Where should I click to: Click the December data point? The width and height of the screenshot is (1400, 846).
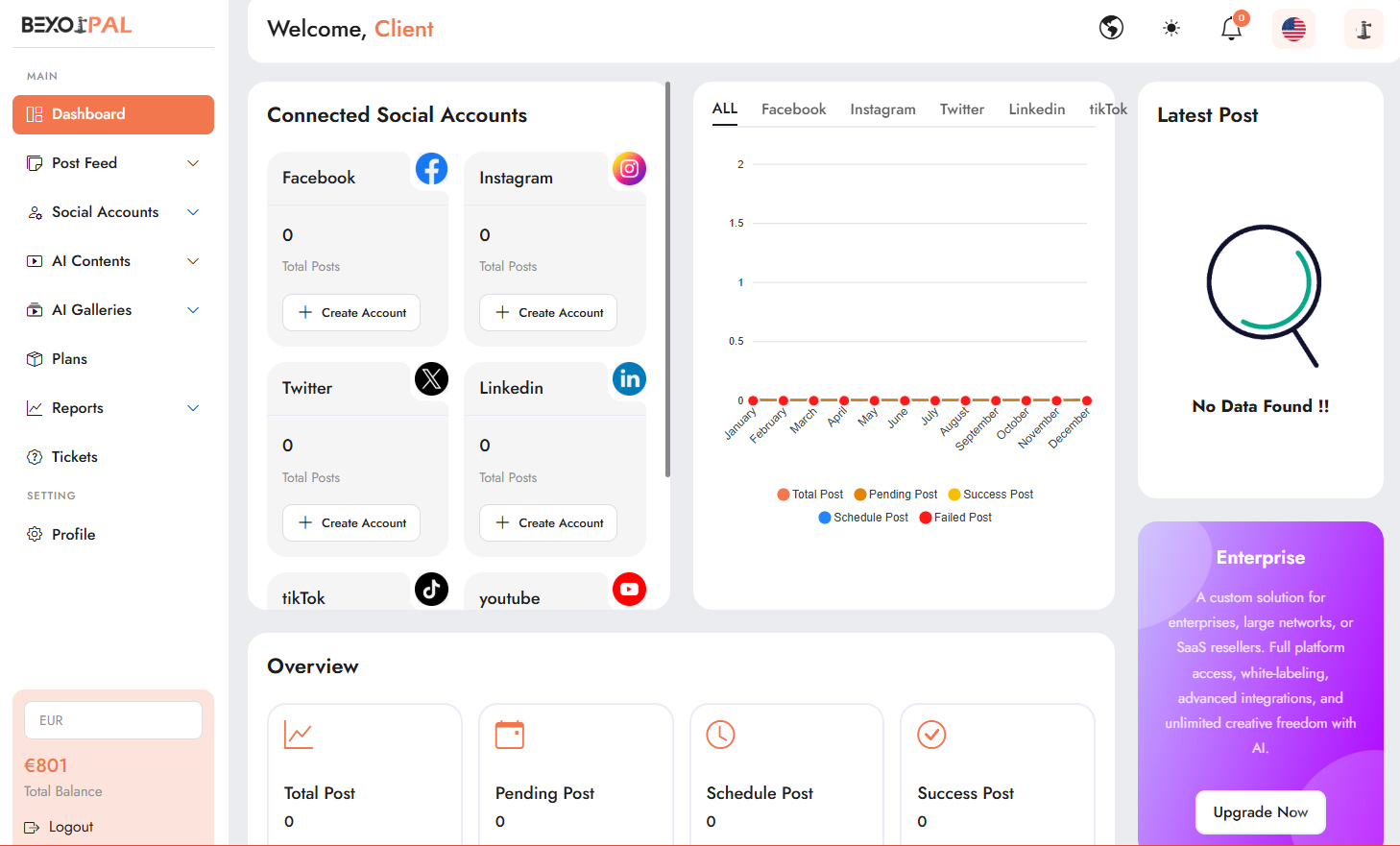point(1087,400)
